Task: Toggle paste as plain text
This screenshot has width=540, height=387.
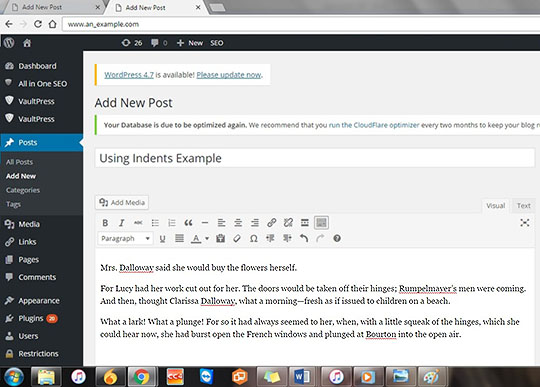Action: pyautogui.click(x=220, y=238)
